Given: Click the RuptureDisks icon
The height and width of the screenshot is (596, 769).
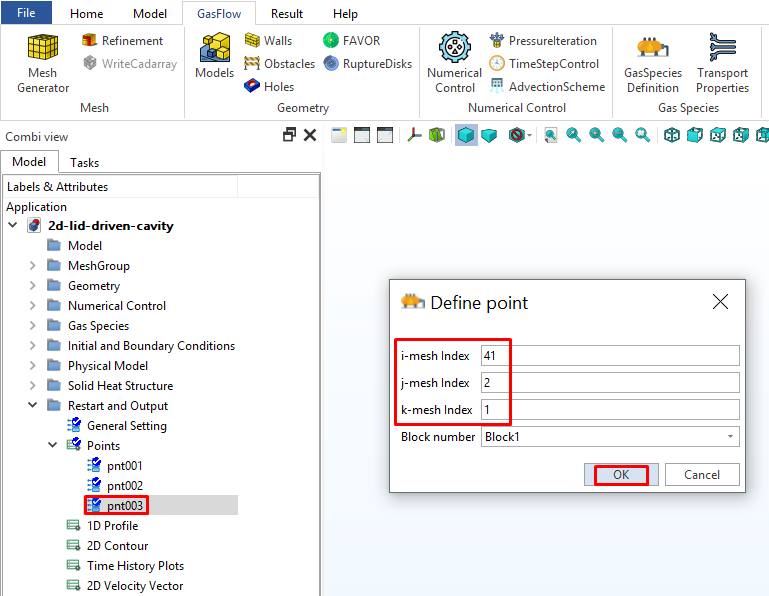Looking at the screenshot, I should (x=366, y=64).
